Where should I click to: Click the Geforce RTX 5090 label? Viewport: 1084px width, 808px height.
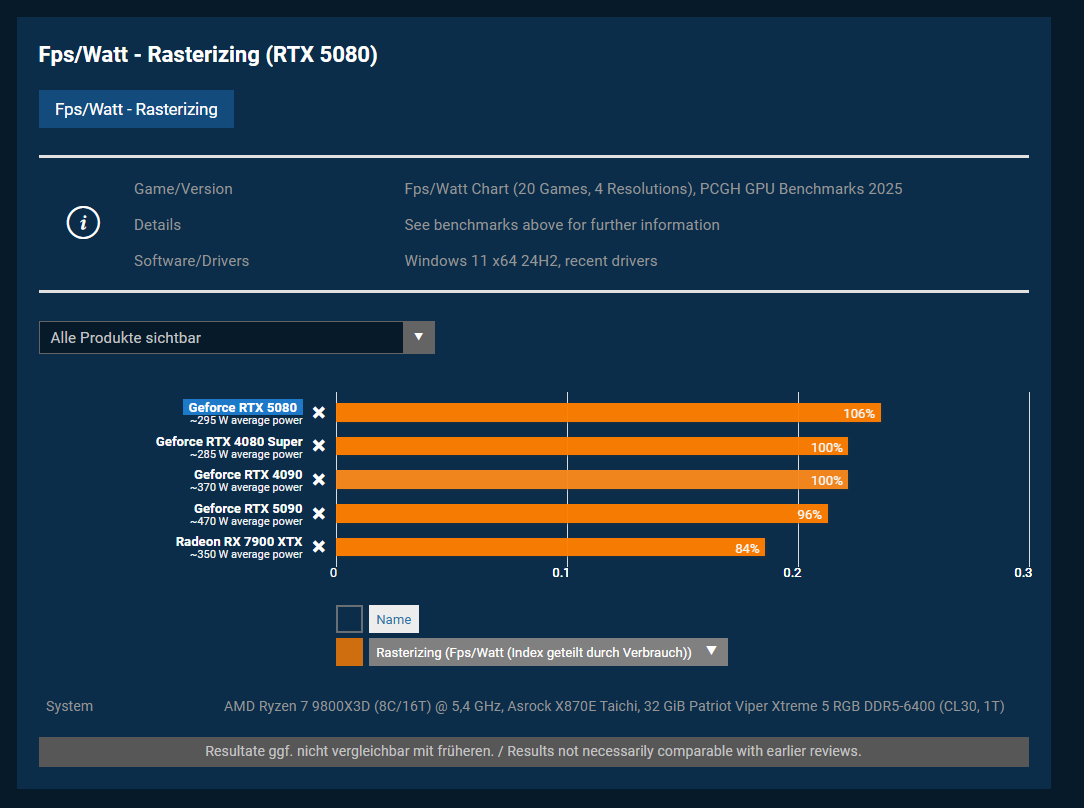click(x=248, y=508)
